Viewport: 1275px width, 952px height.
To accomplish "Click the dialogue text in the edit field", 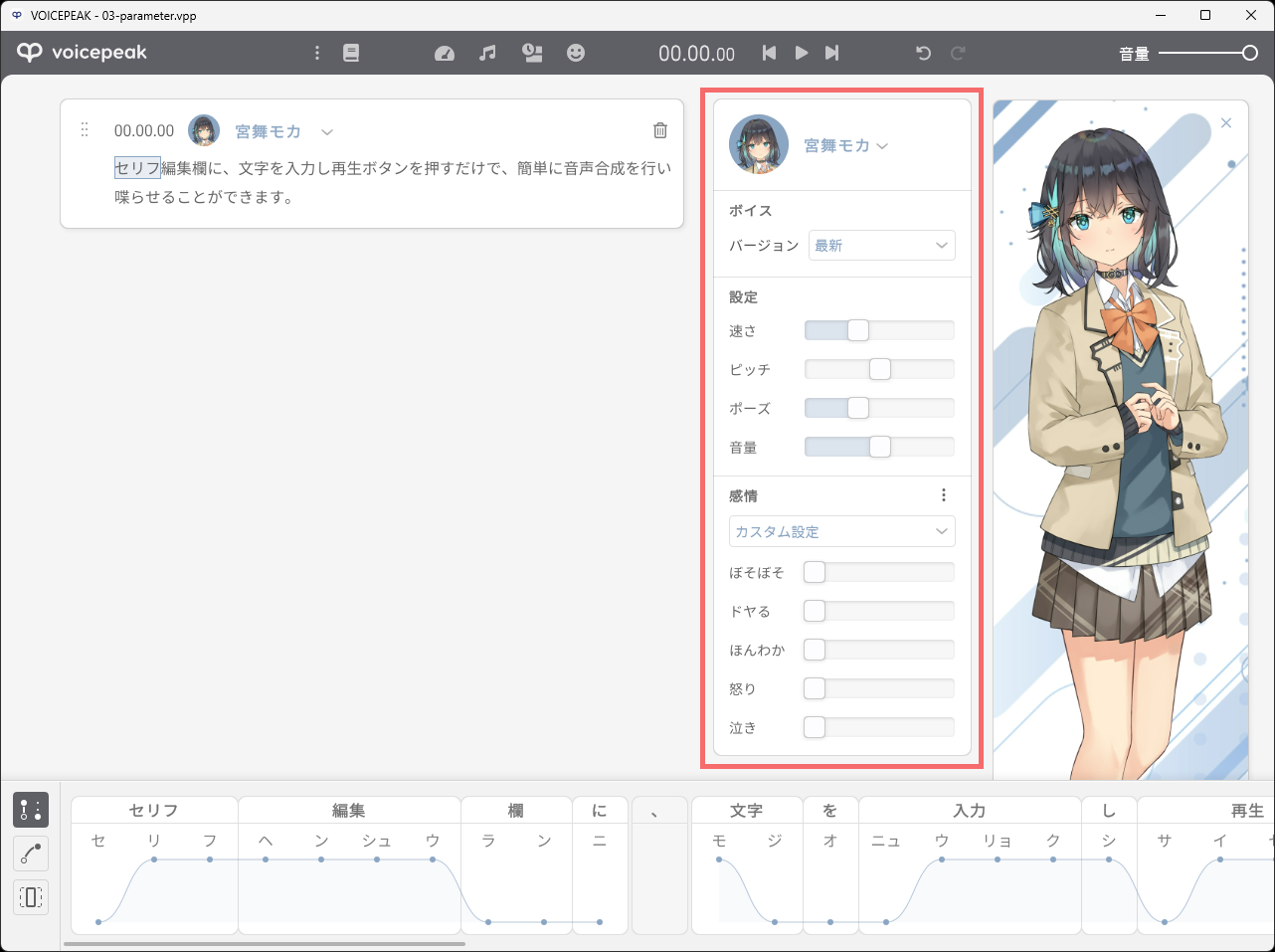I will click(393, 182).
